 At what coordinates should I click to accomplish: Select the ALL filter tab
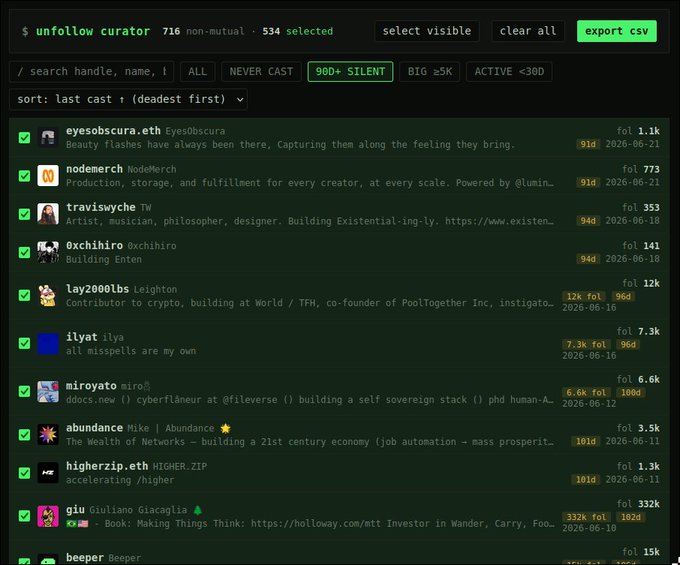[197, 72]
